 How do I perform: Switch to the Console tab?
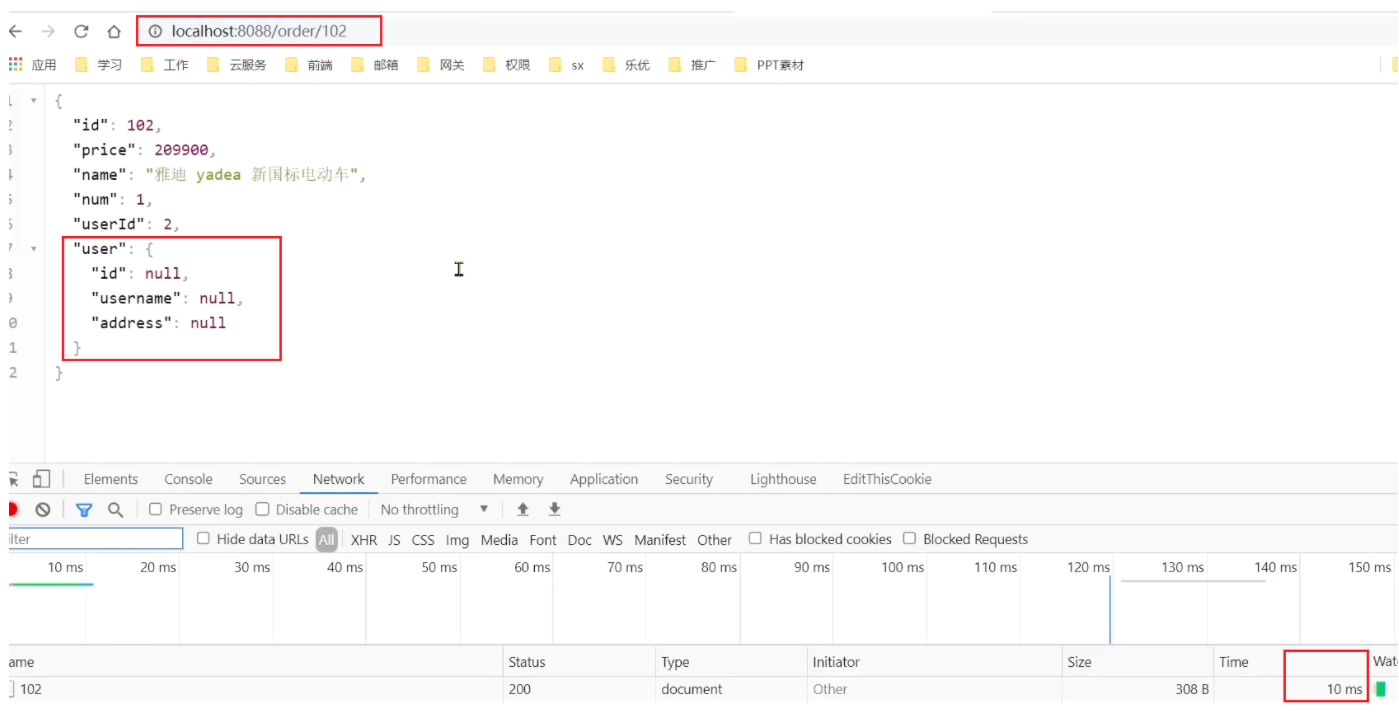(x=188, y=479)
